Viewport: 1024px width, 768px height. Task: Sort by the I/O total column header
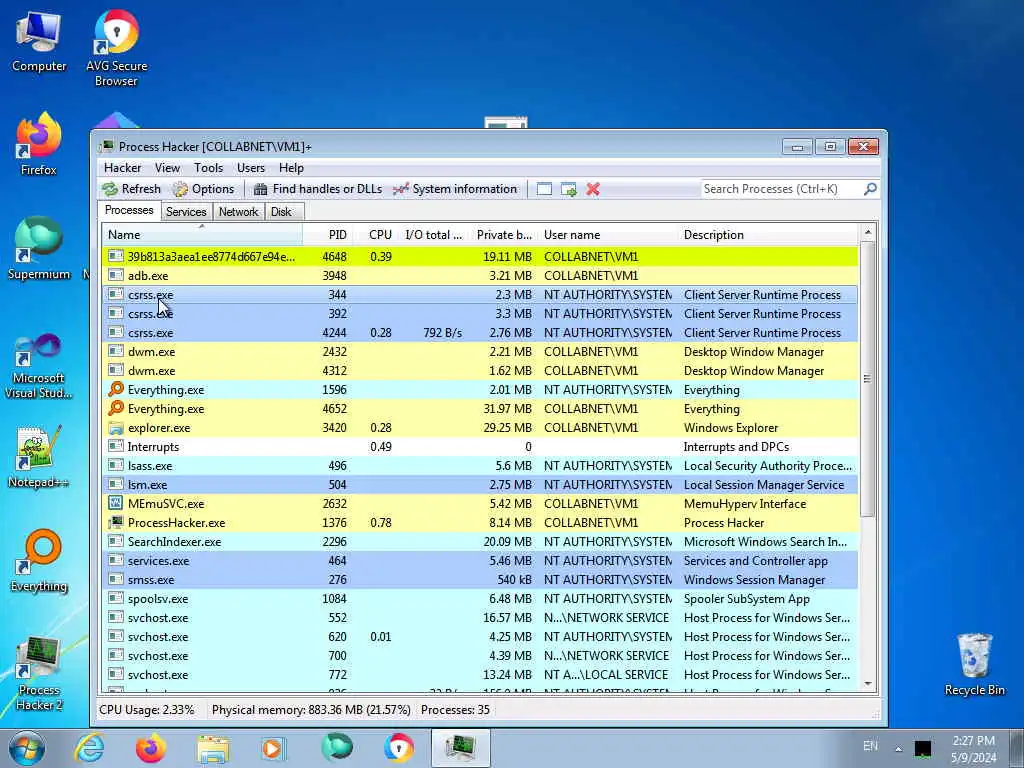433,234
